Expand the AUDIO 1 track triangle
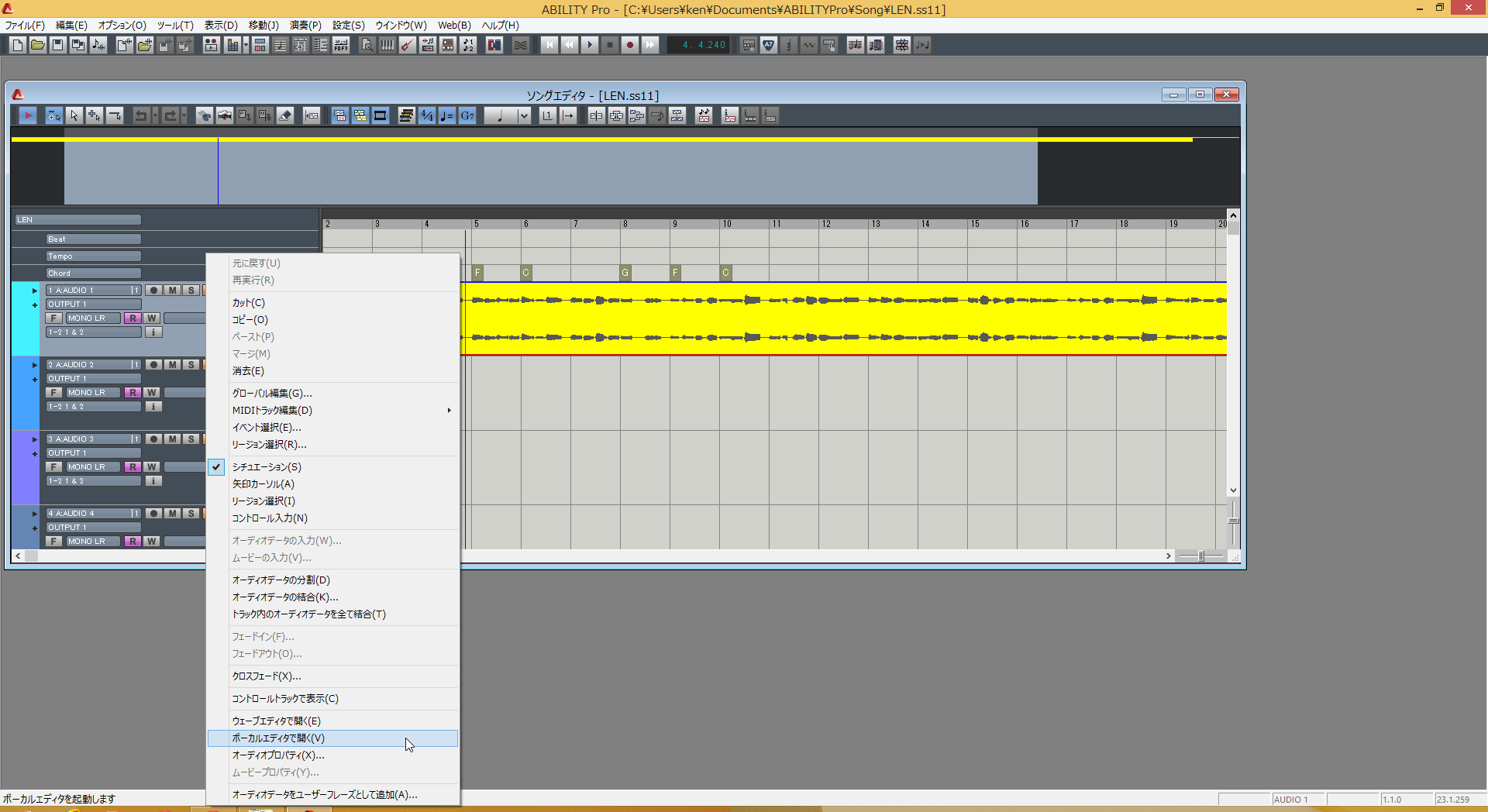The width and height of the screenshot is (1488, 812). click(35, 291)
